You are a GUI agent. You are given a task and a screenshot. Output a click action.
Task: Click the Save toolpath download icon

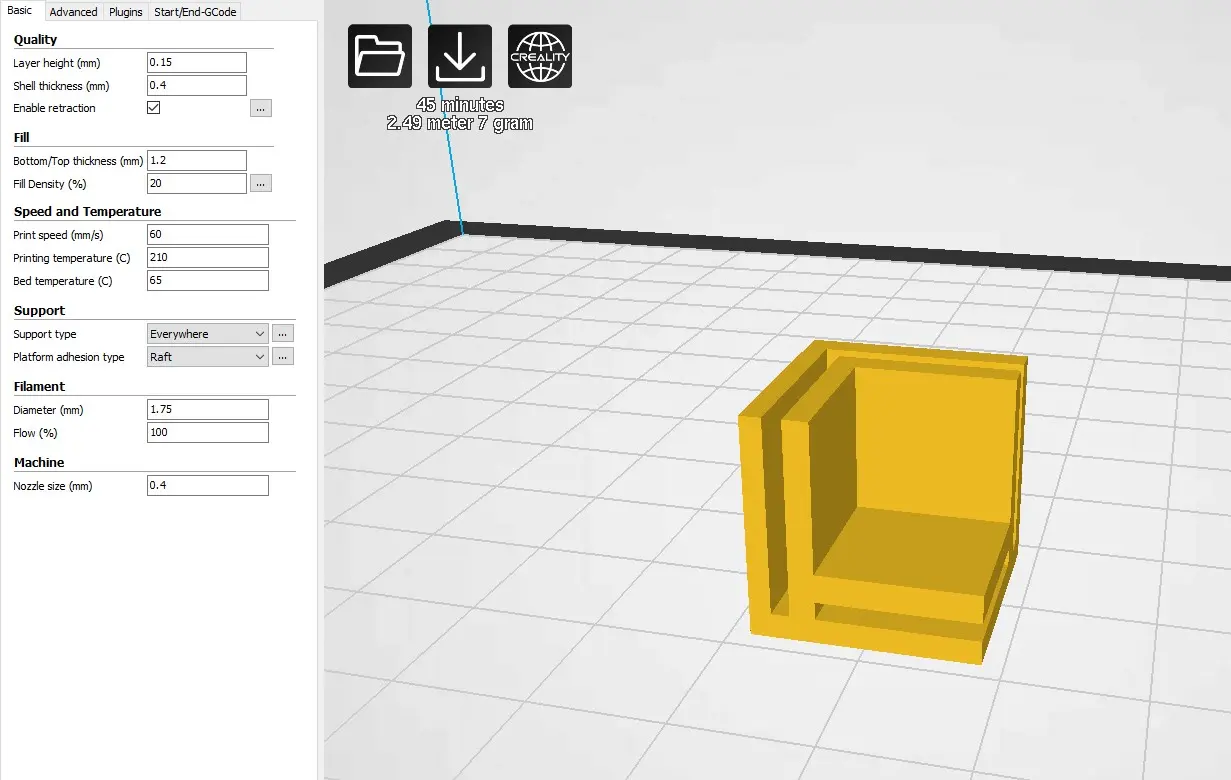tap(460, 56)
